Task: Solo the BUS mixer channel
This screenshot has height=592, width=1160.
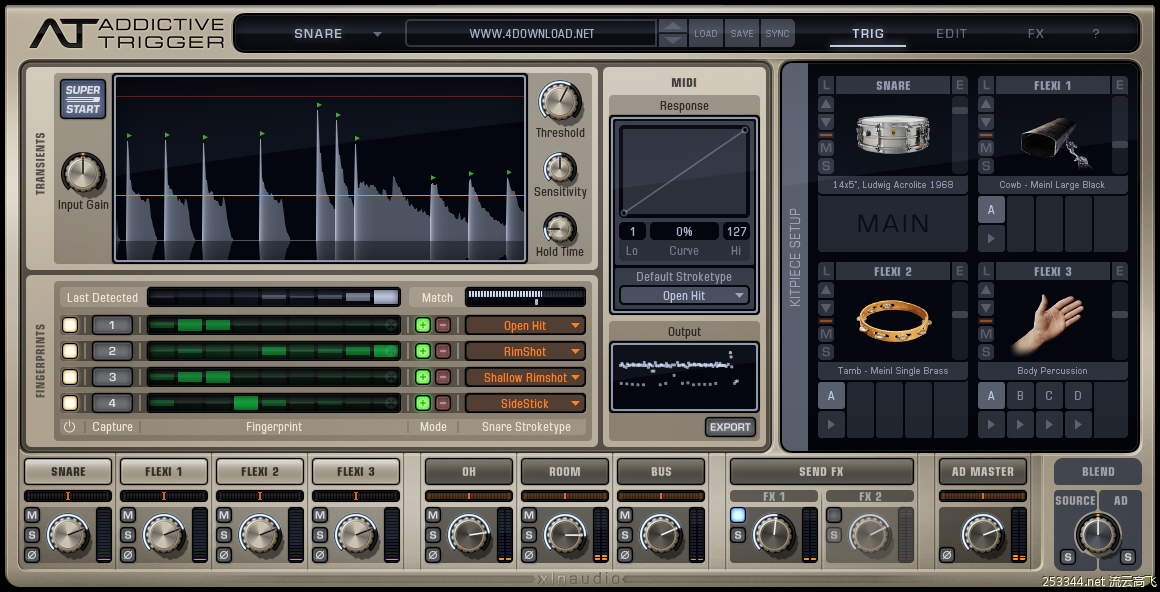Action: (625, 534)
